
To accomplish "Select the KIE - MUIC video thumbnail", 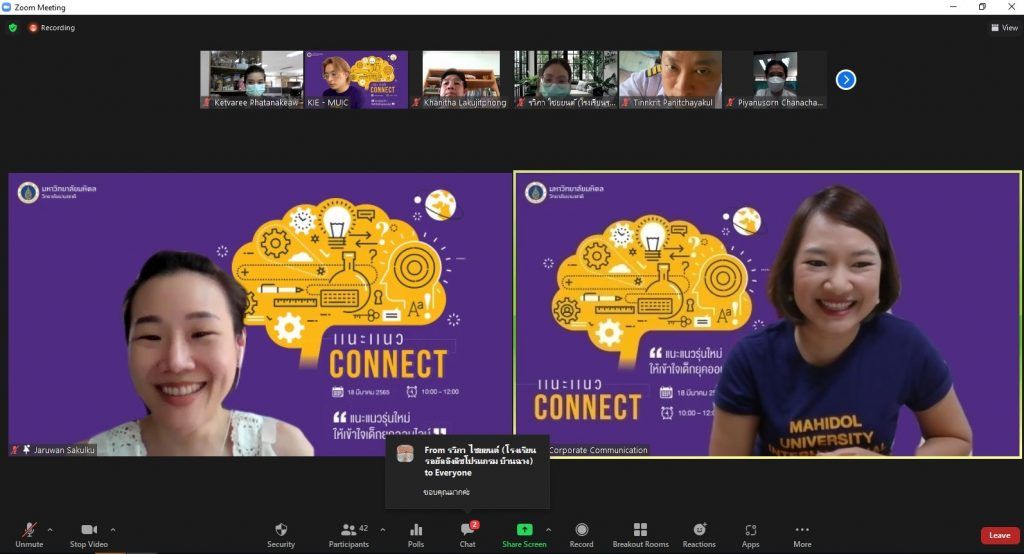I will point(356,79).
